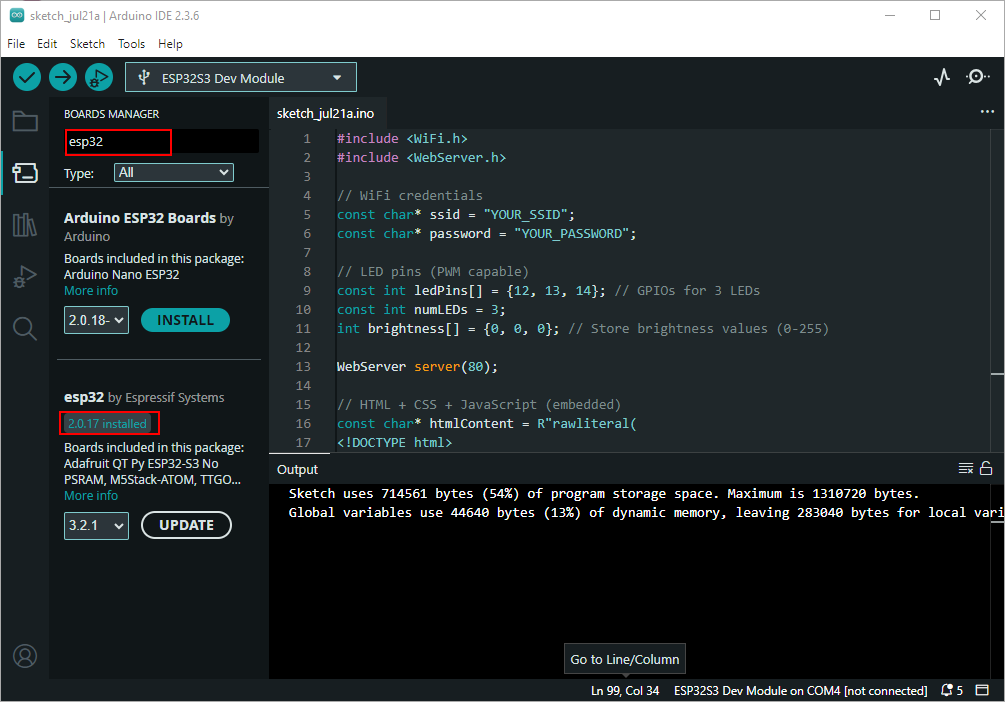Toggle the Output scroll lock icon

986,469
